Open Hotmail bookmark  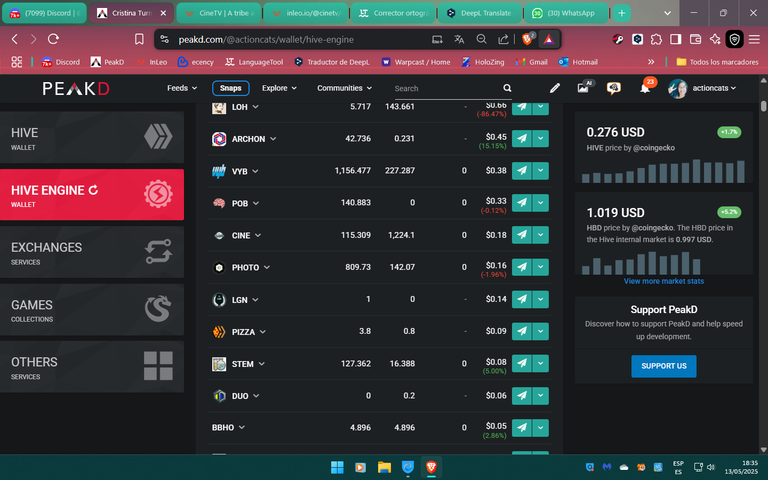[578, 62]
